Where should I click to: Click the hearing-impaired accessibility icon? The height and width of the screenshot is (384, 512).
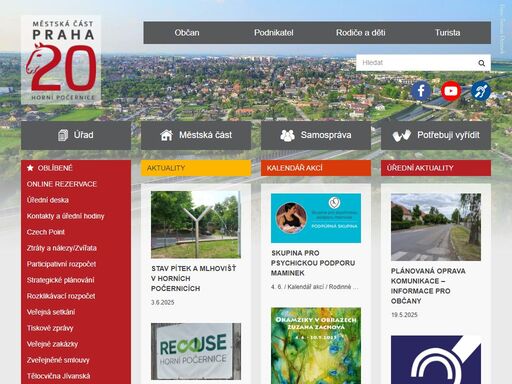481,91
